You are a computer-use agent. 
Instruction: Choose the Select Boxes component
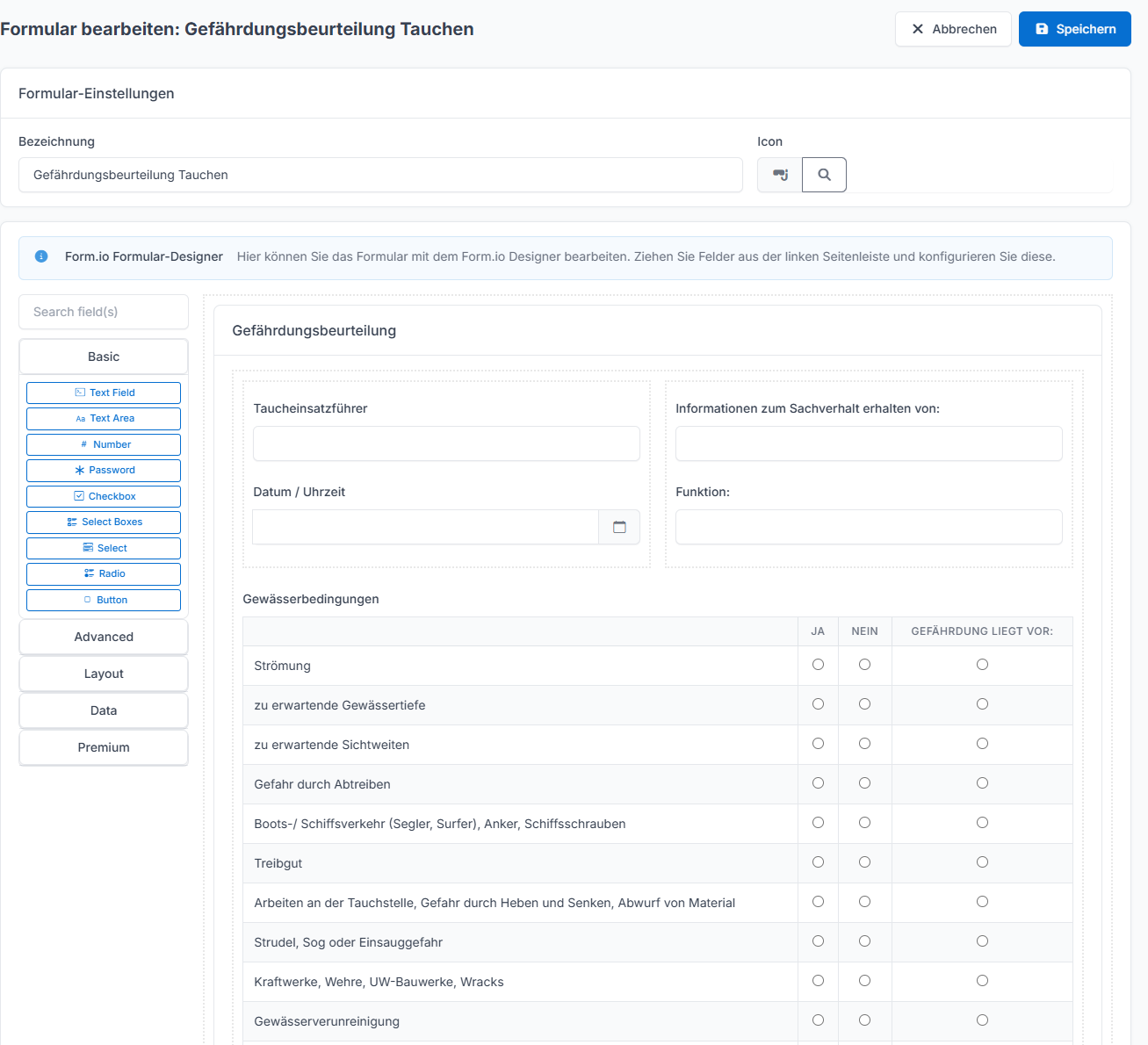tap(104, 522)
